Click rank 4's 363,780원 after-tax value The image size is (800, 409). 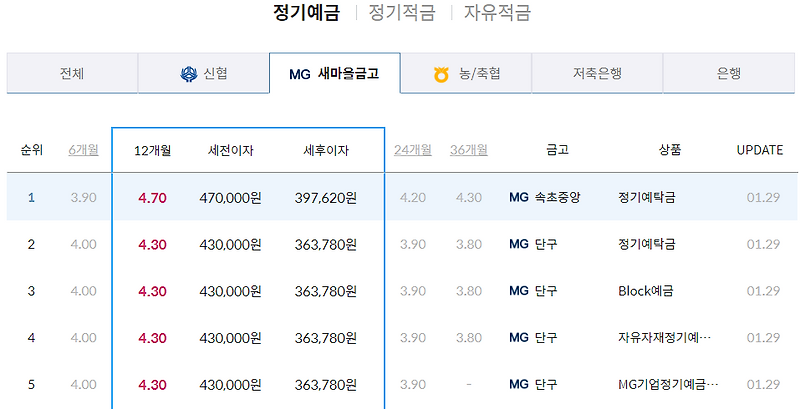pyautogui.click(x=326, y=338)
